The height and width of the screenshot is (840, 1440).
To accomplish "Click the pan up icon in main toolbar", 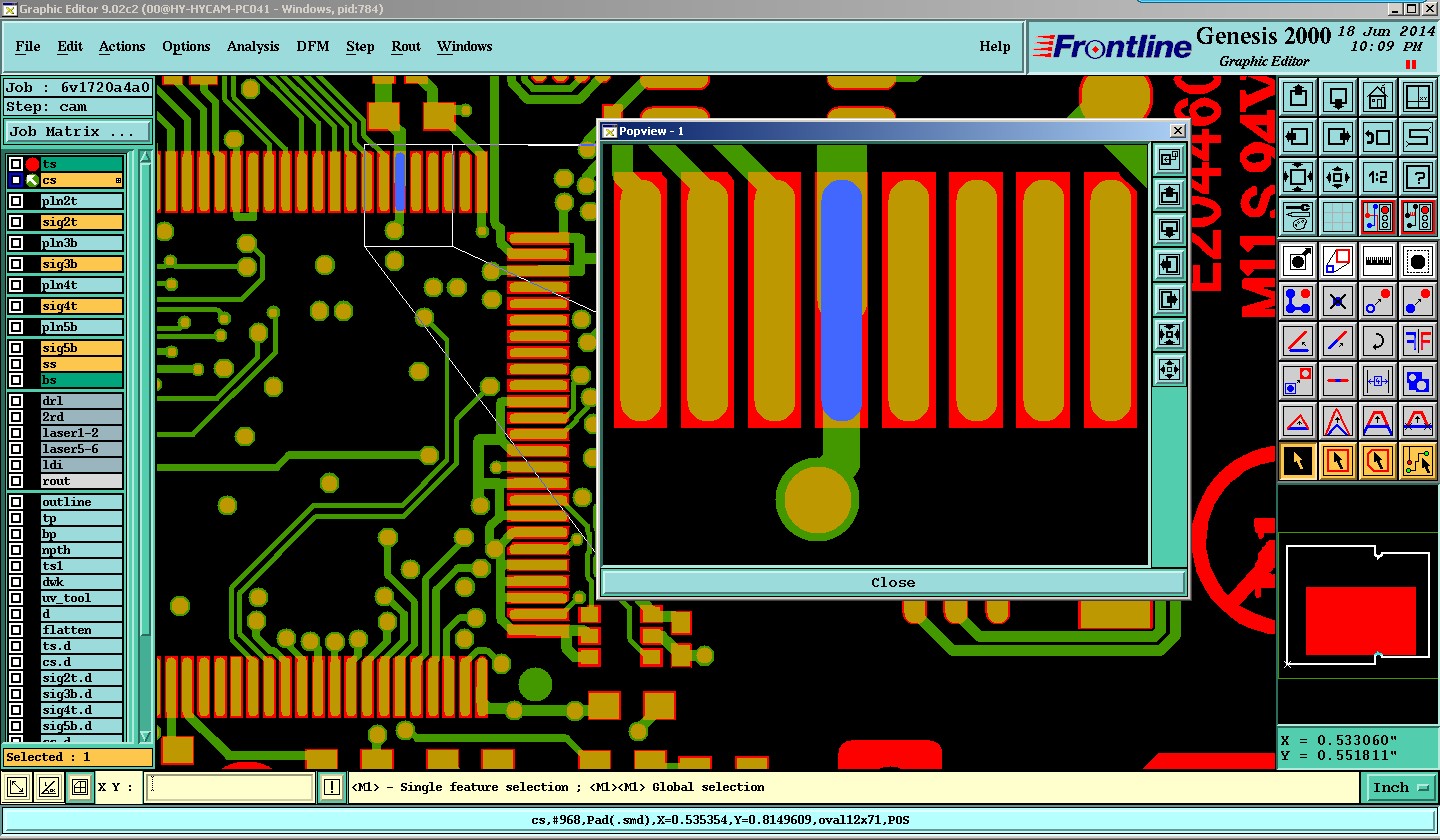I will [x=1298, y=97].
